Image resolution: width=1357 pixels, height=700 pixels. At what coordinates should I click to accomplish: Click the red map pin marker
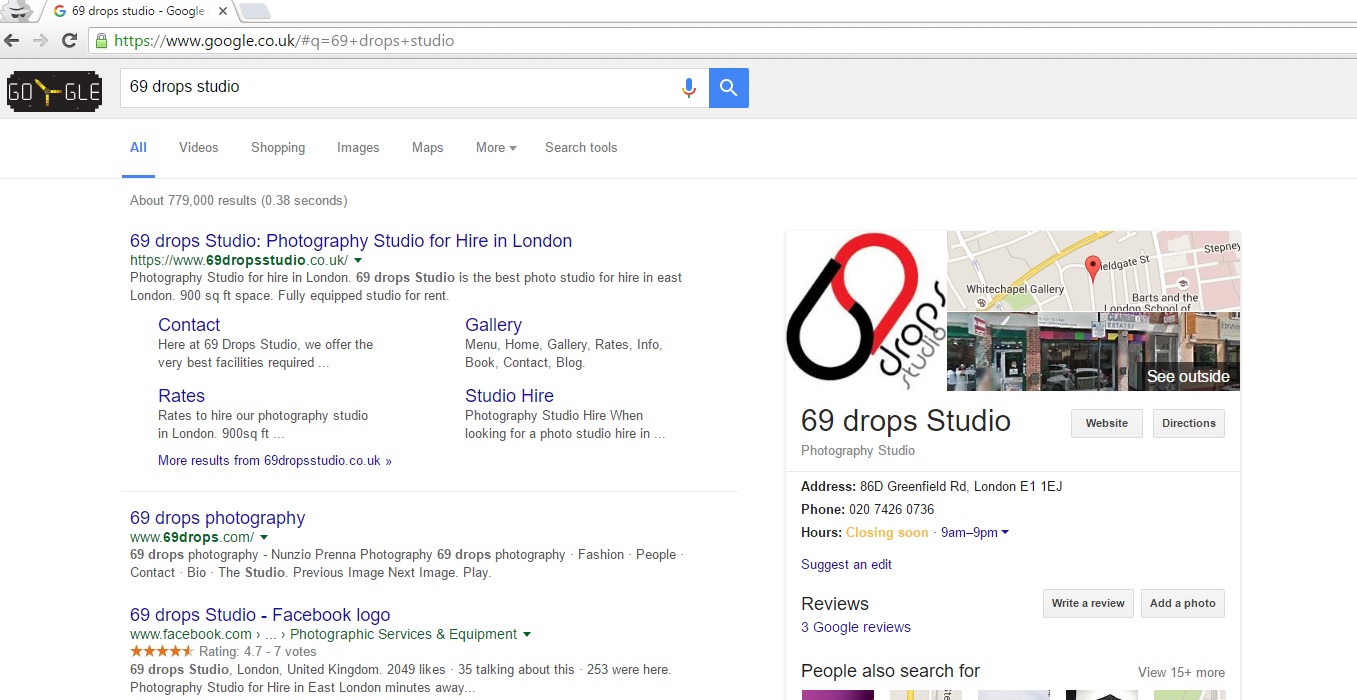pyautogui.click(x=1093, y=267)
